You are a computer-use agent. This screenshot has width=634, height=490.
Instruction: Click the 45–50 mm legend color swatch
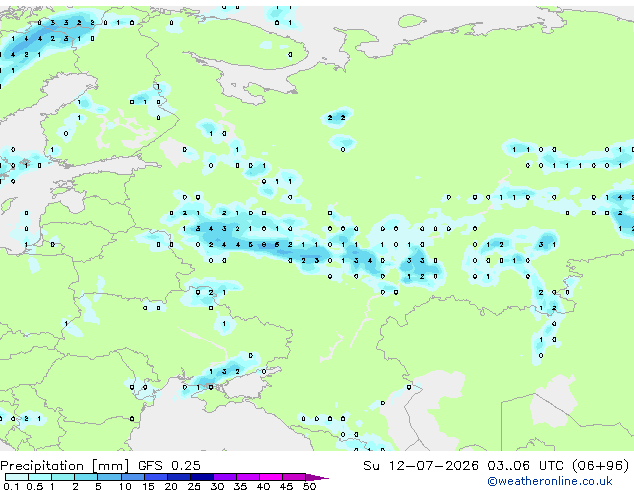coord(294,477)
